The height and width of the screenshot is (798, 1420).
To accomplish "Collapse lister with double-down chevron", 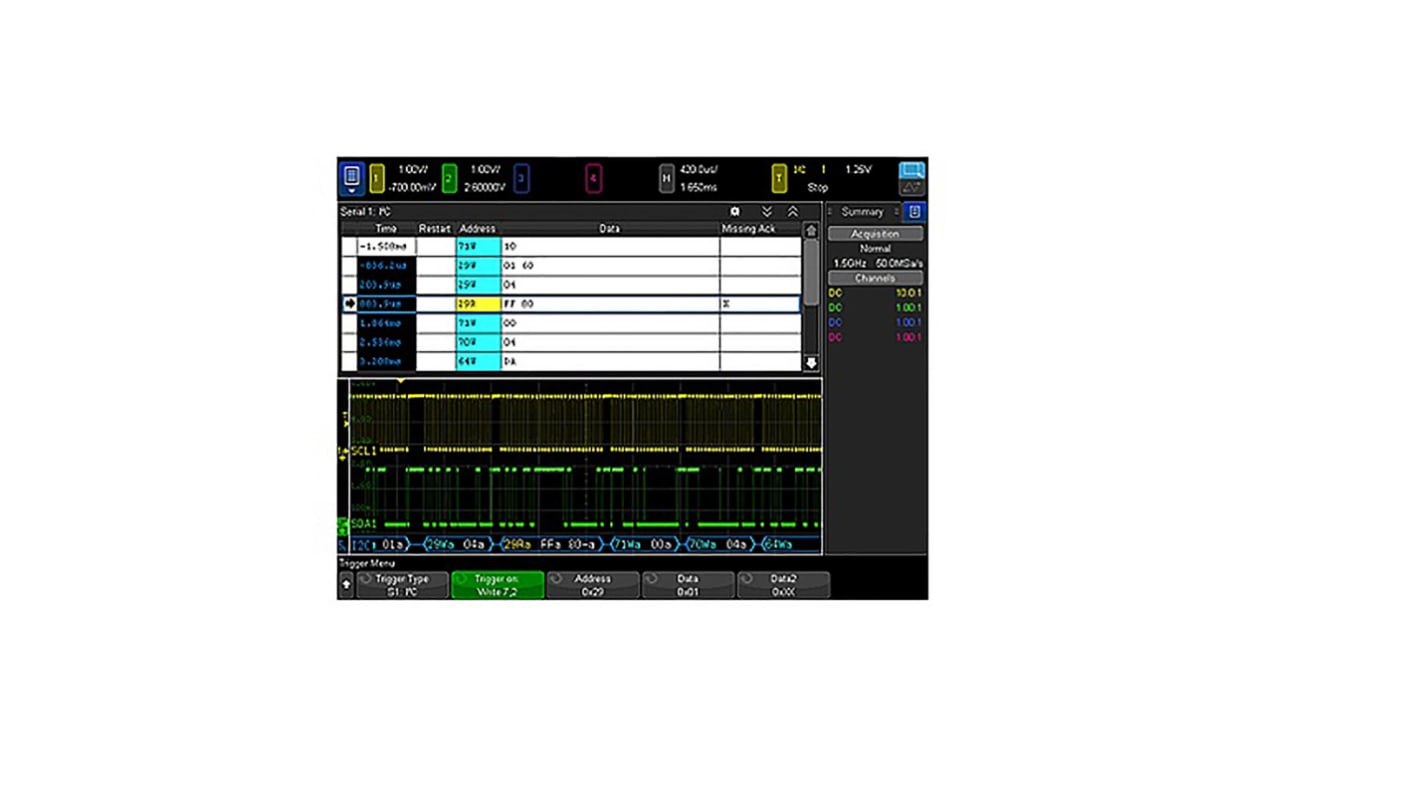I will [x=767, y=212].
